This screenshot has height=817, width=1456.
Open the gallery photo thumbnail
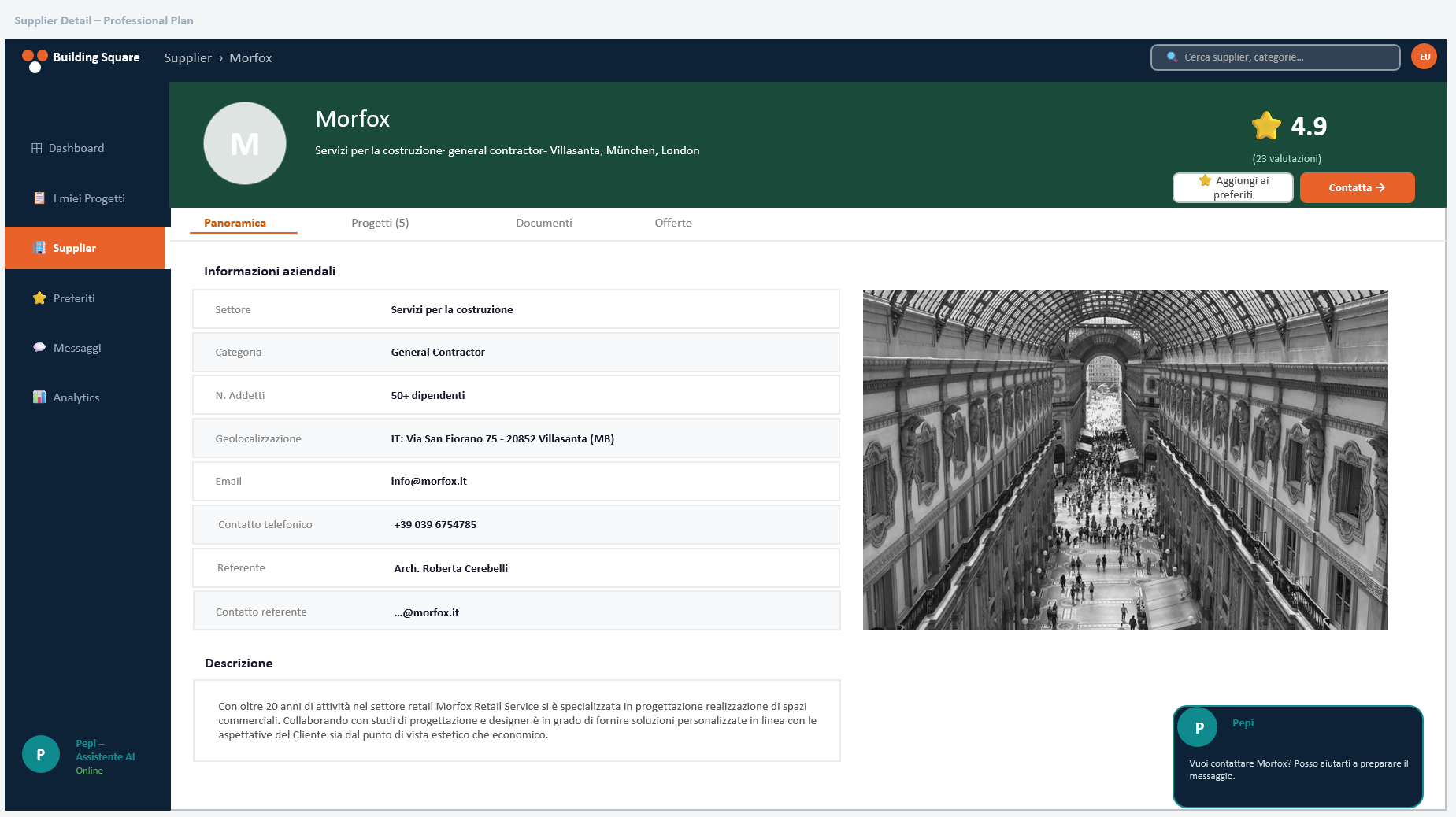coord(1125,460)
